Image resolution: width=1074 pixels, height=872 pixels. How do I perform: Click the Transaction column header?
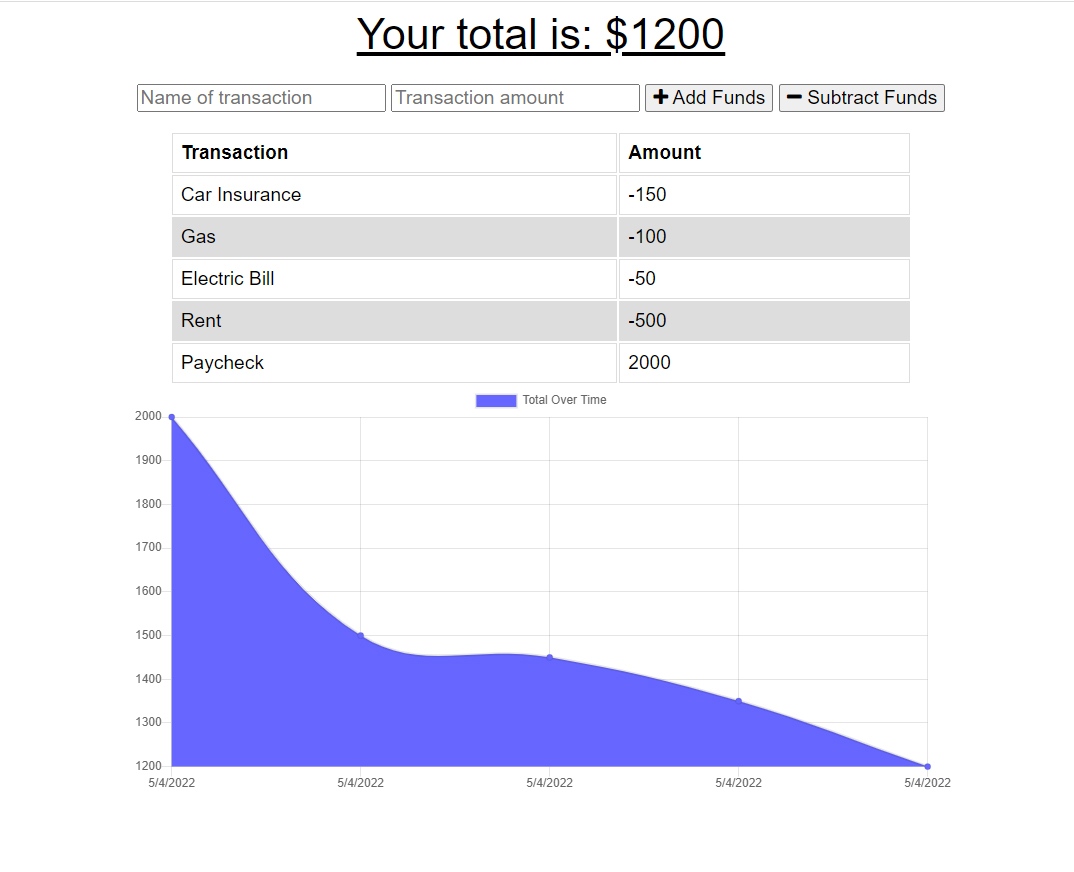click(x=394, y=152)
